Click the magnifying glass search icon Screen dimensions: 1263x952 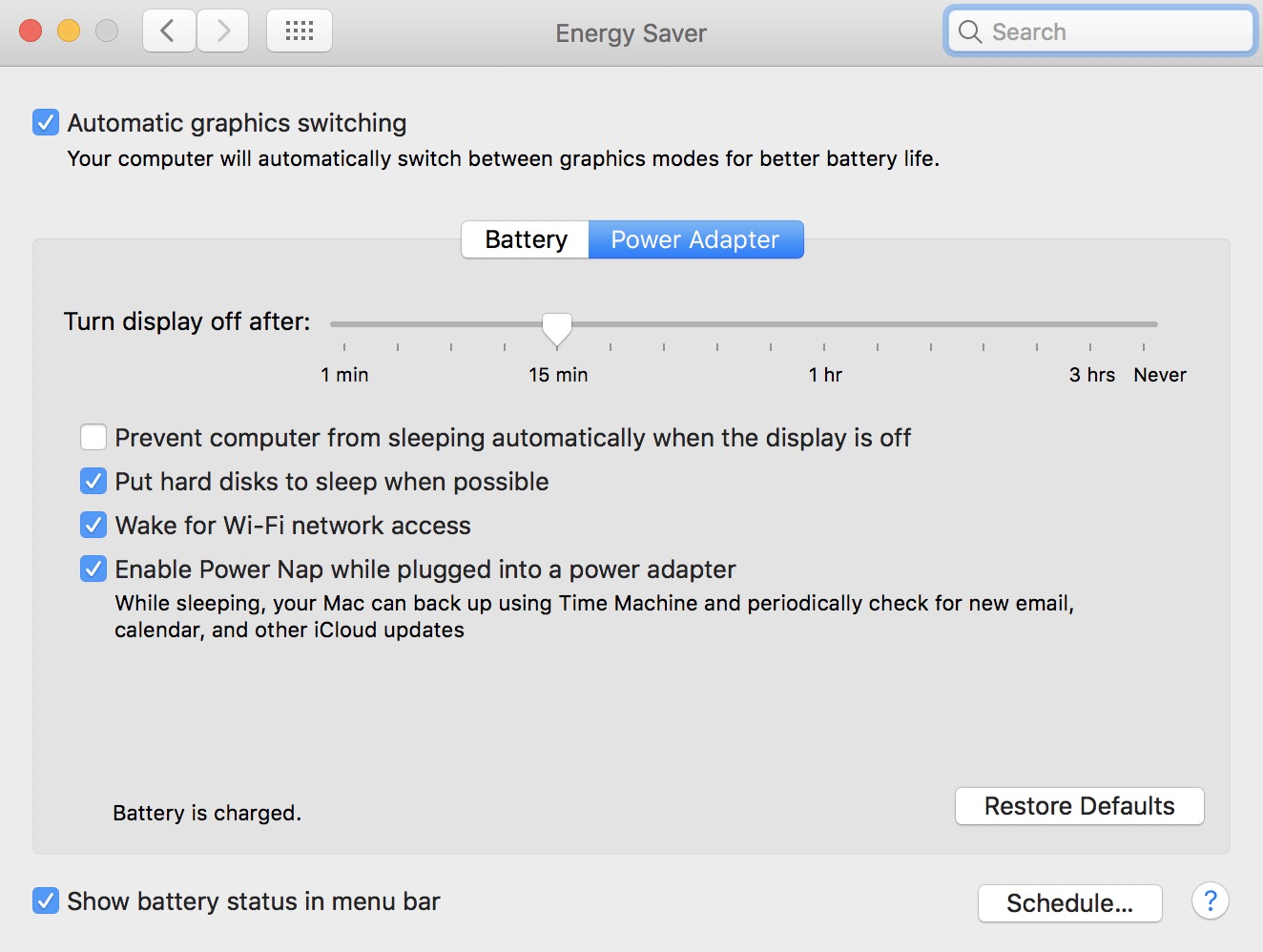tap(970, 31)
